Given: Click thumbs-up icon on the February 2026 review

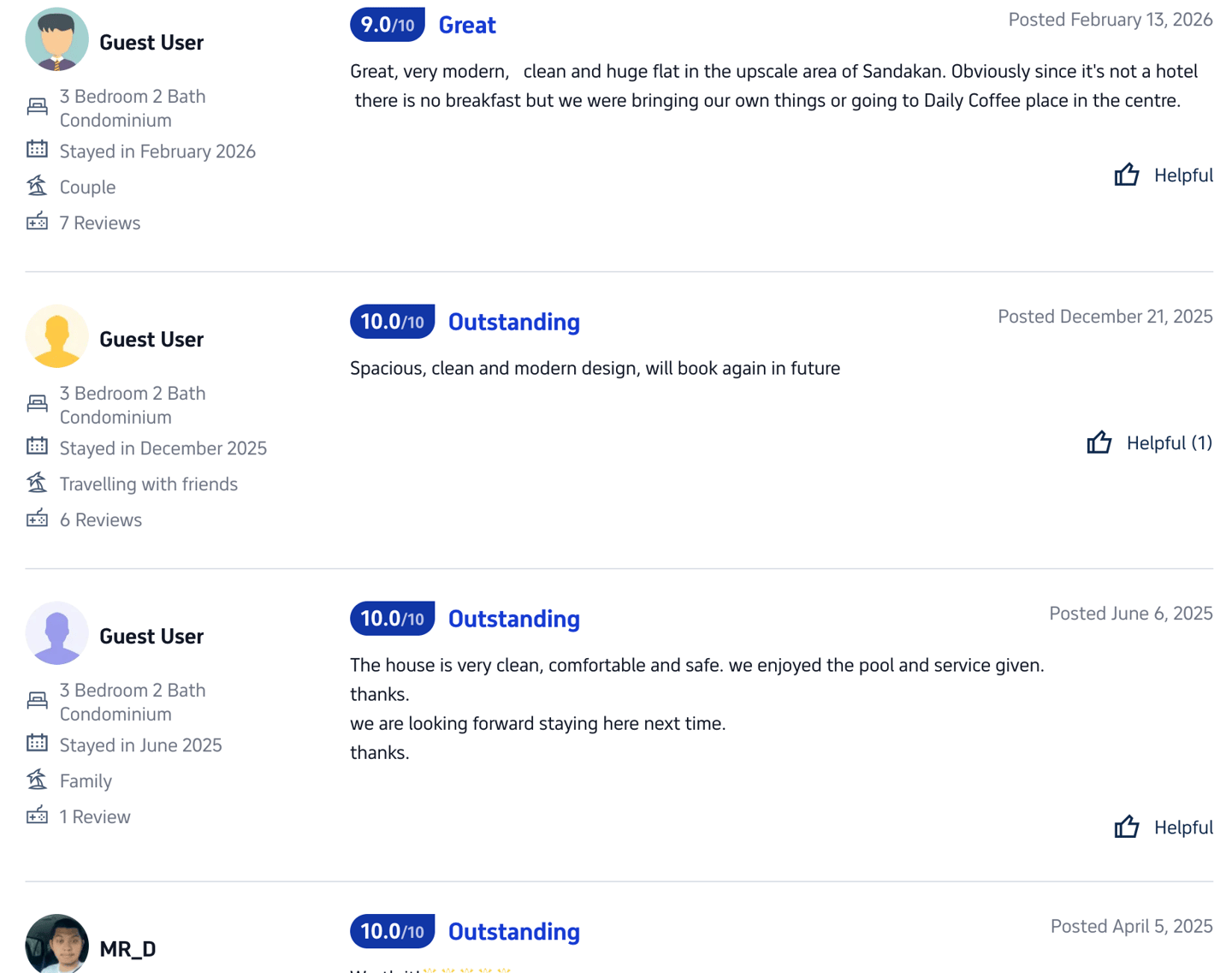Looking at the screenshot, I should click(1126, 175).
